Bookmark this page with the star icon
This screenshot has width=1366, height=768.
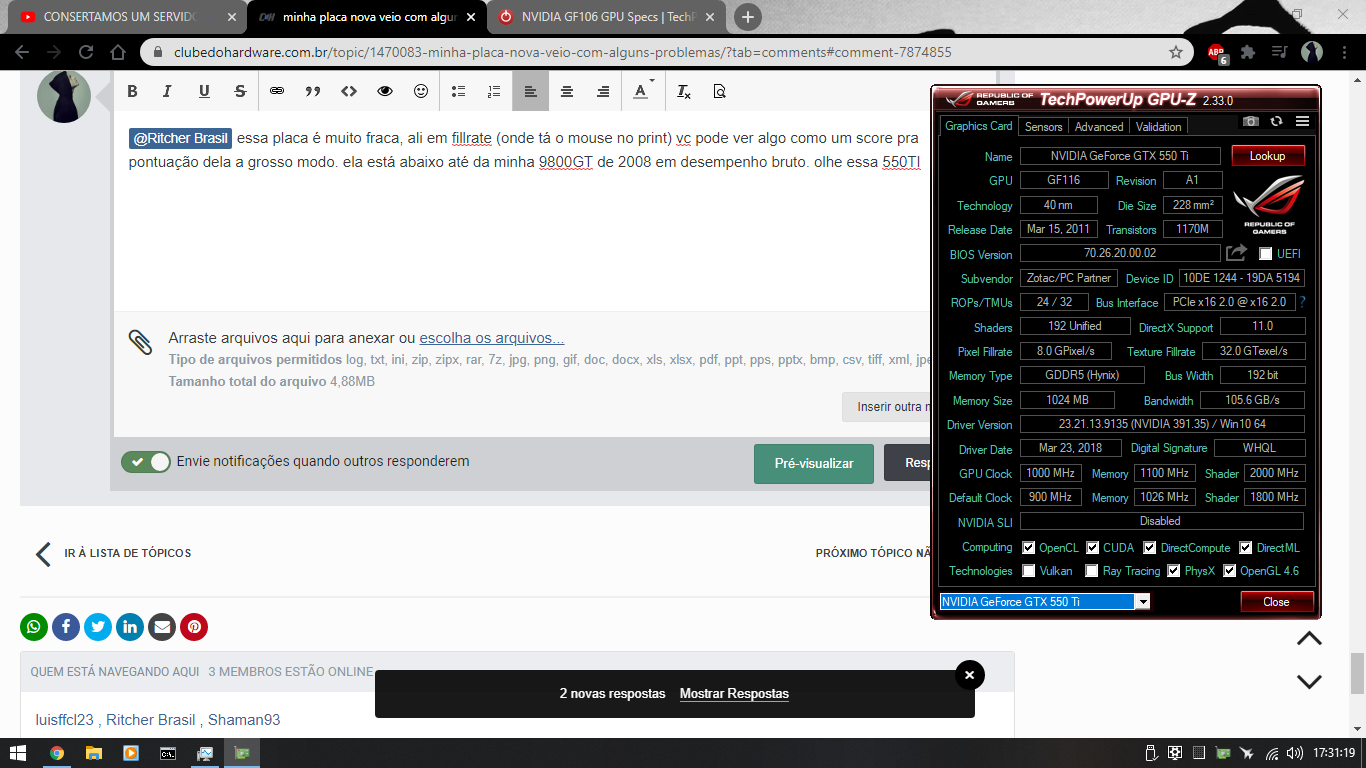1176,52
